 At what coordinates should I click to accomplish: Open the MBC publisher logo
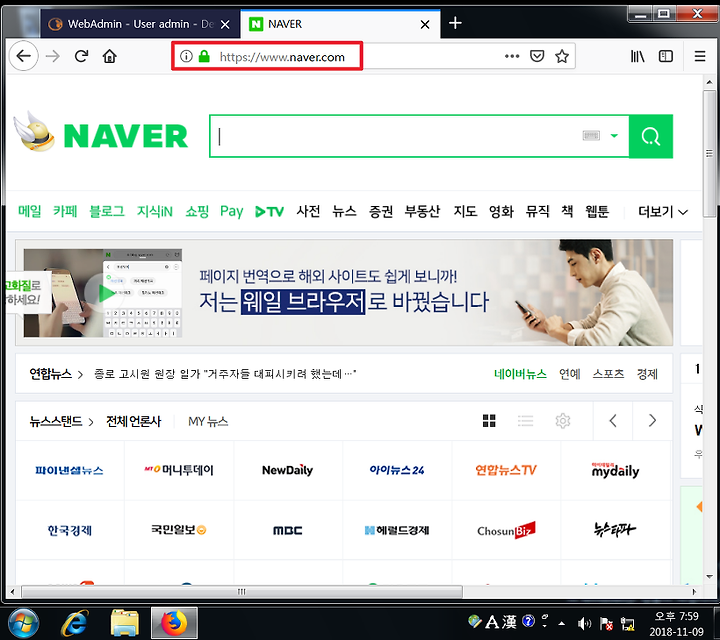coord(287,530)
